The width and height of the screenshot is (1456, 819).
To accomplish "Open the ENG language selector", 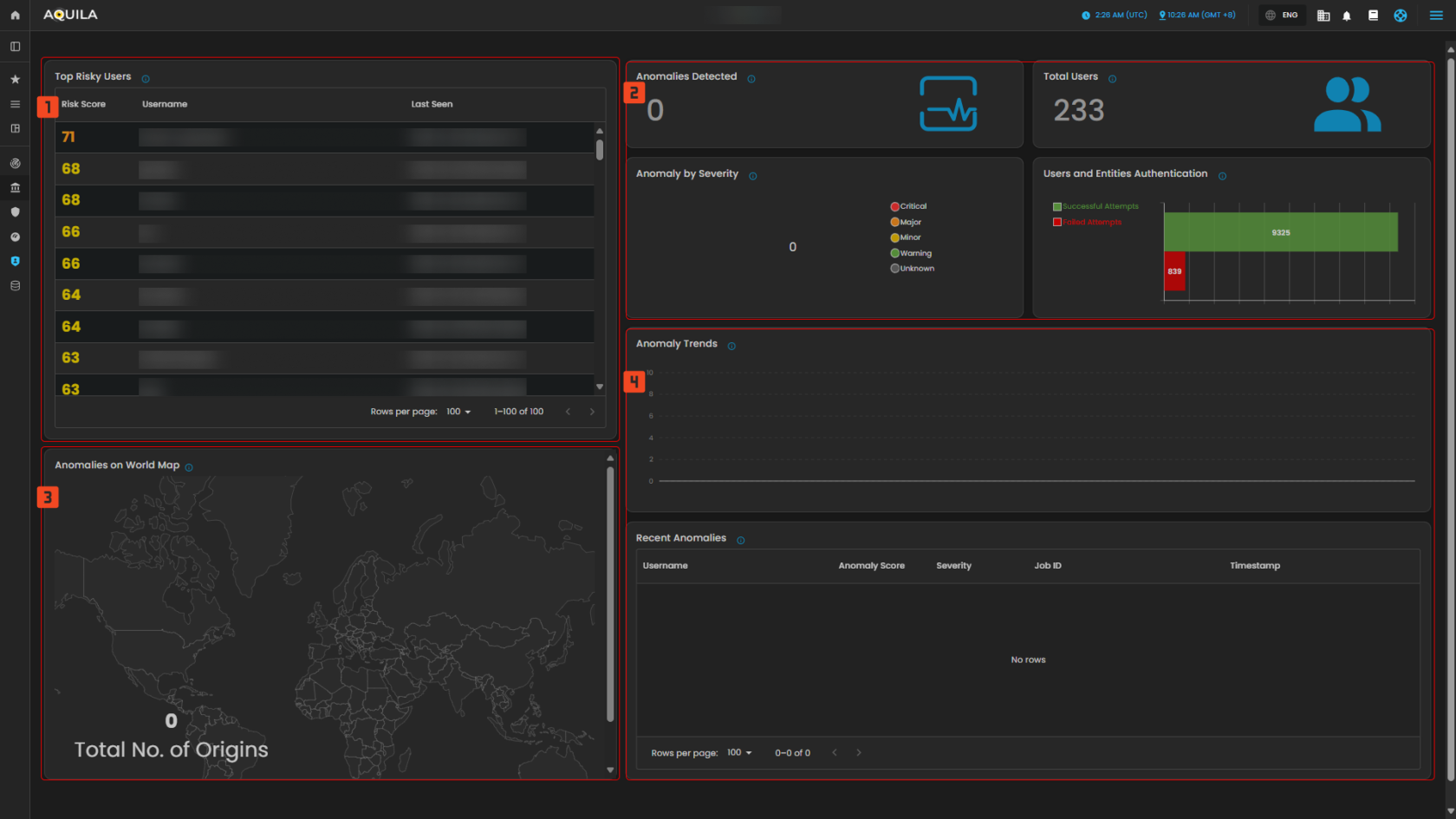I will tap(1282, 15).
